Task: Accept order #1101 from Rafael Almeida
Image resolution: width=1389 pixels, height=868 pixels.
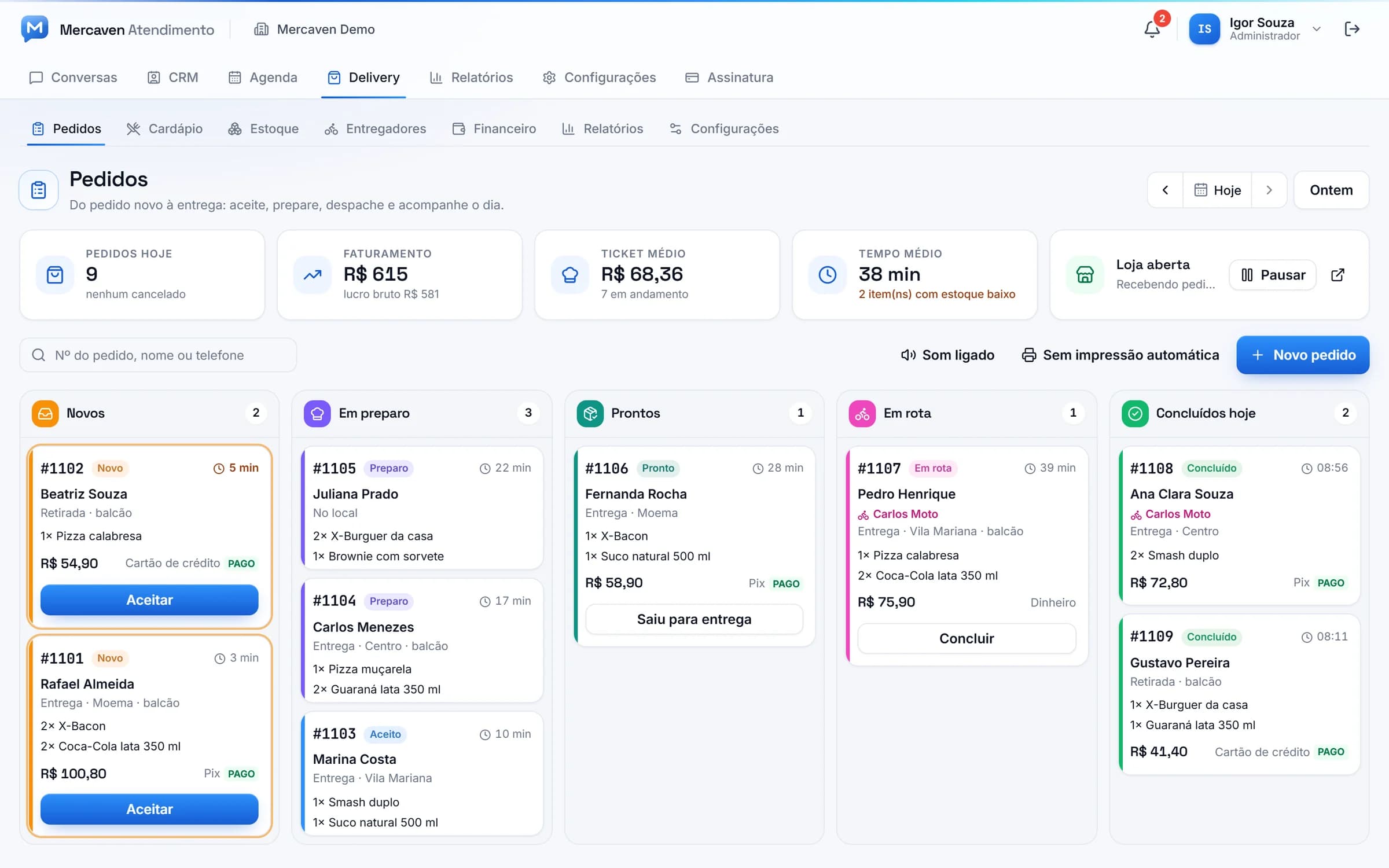Action: (149, 809)
